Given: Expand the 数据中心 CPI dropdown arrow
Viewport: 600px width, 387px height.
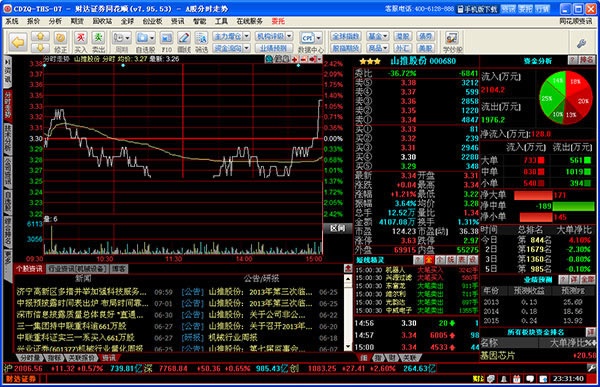Looking at the screenshot, I should tap(318, 38).
